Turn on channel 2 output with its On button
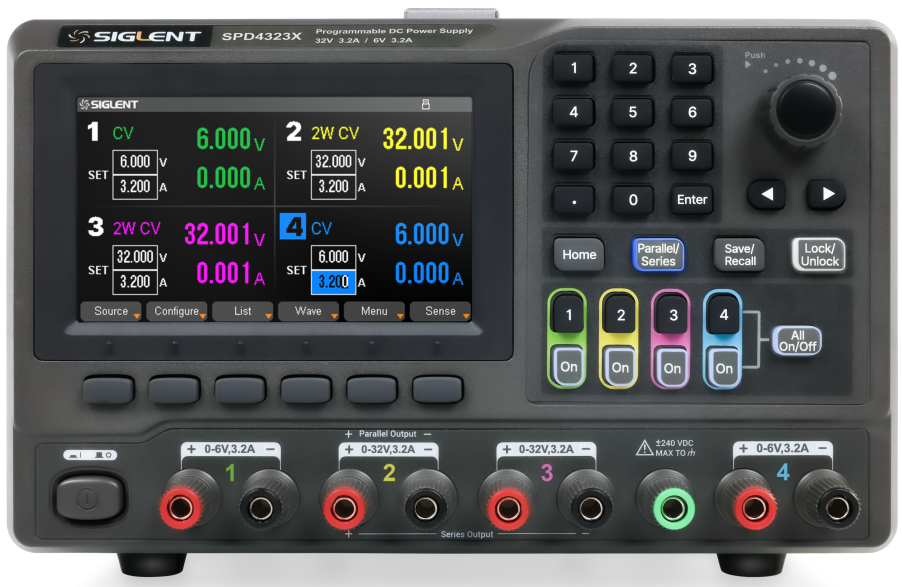The width and height of the screenshot is (902, 587). click(x=620, y=367)
